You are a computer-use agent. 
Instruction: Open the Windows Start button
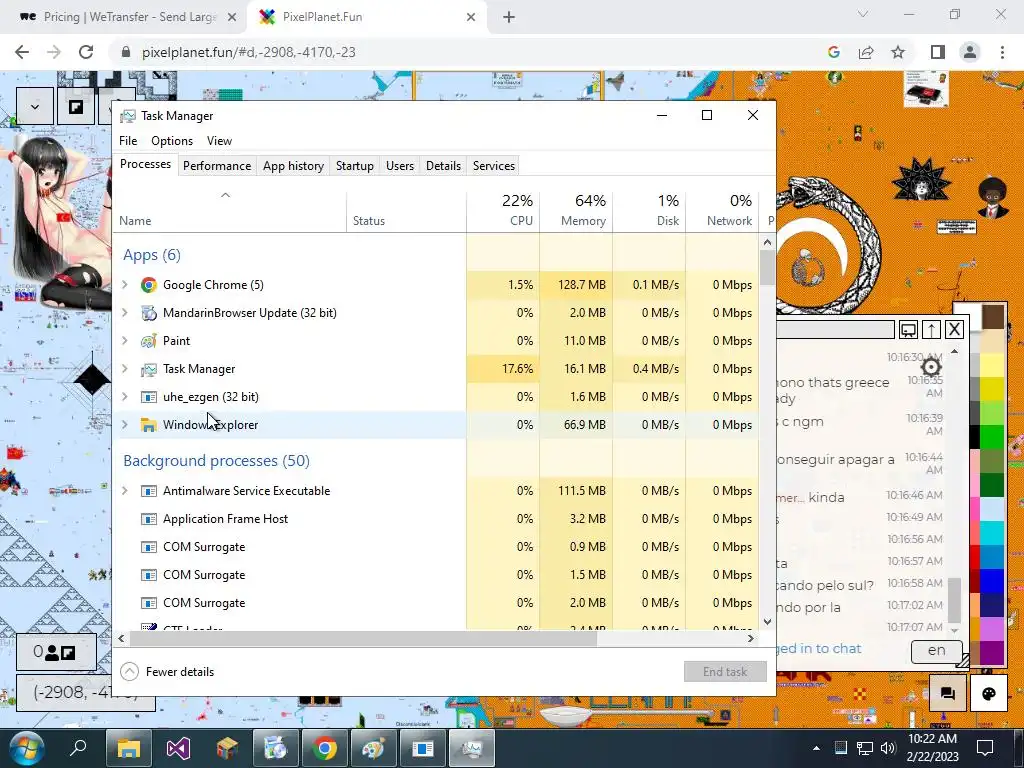pyautogui.click(x=26, y=748)
